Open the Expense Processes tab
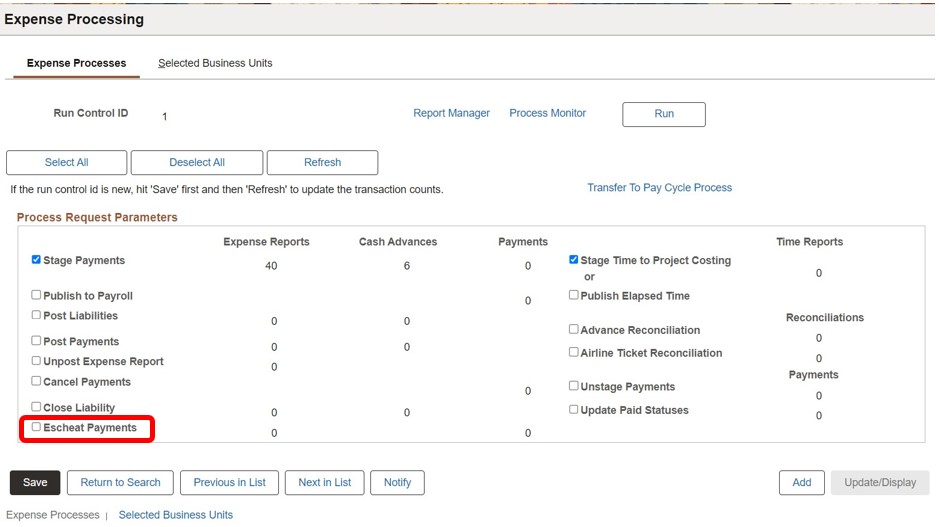This screenshot has height=527, width=939. click(76, 63)
